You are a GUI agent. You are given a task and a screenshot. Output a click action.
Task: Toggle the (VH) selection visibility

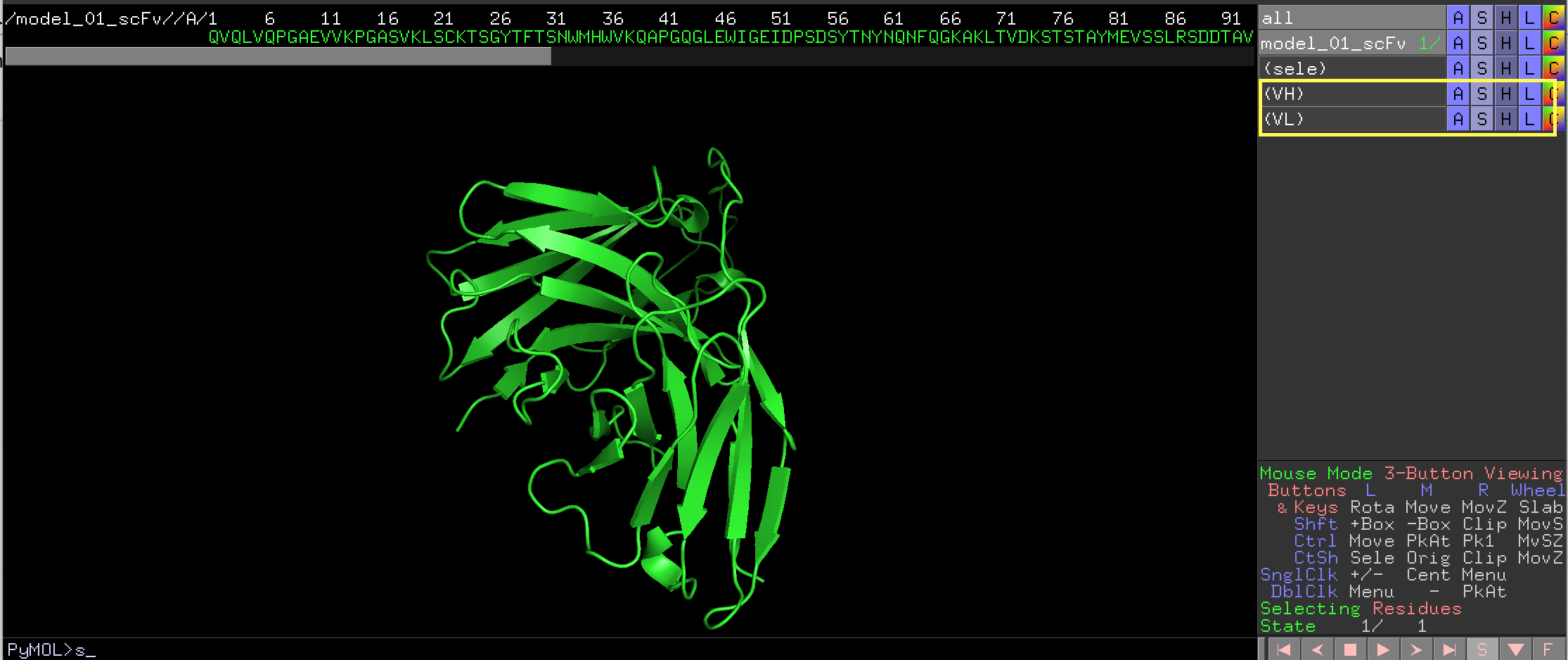pos(1351,94)
